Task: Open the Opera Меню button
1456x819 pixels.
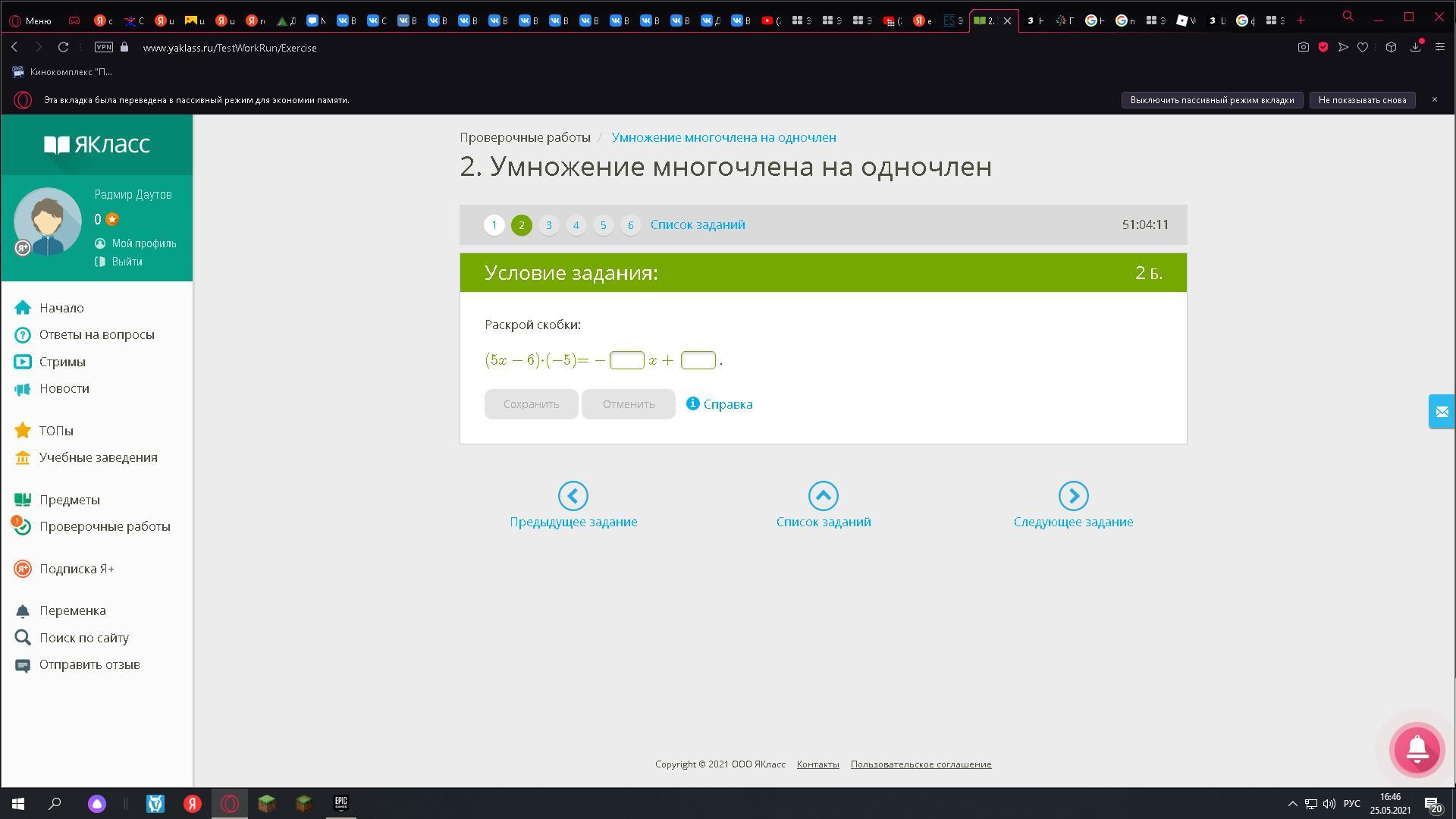Action: [29, 21]
